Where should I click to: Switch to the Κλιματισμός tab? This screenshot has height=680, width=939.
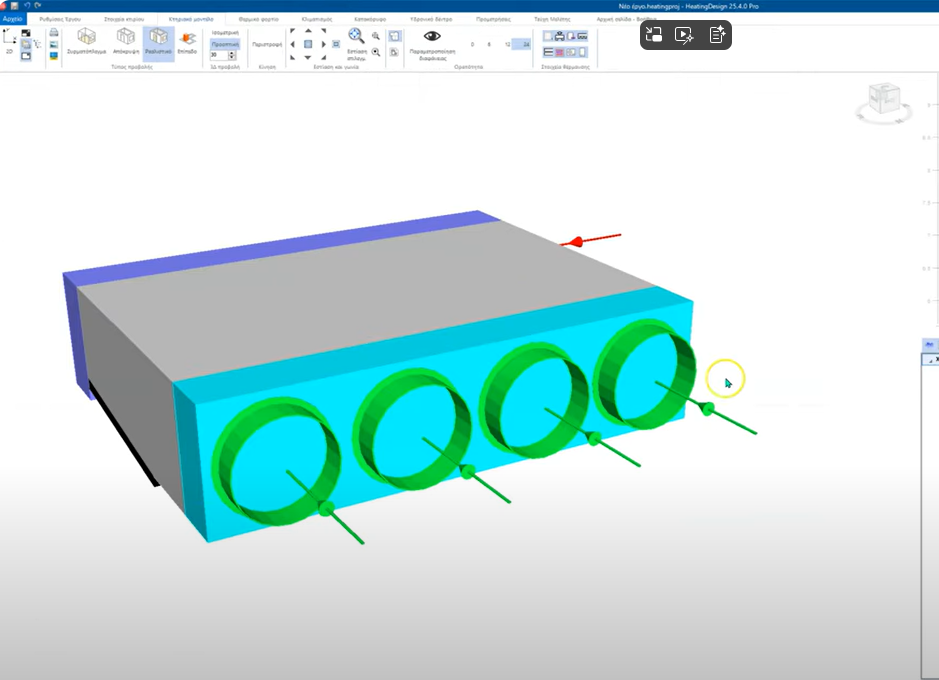click(x=317, y=19)
